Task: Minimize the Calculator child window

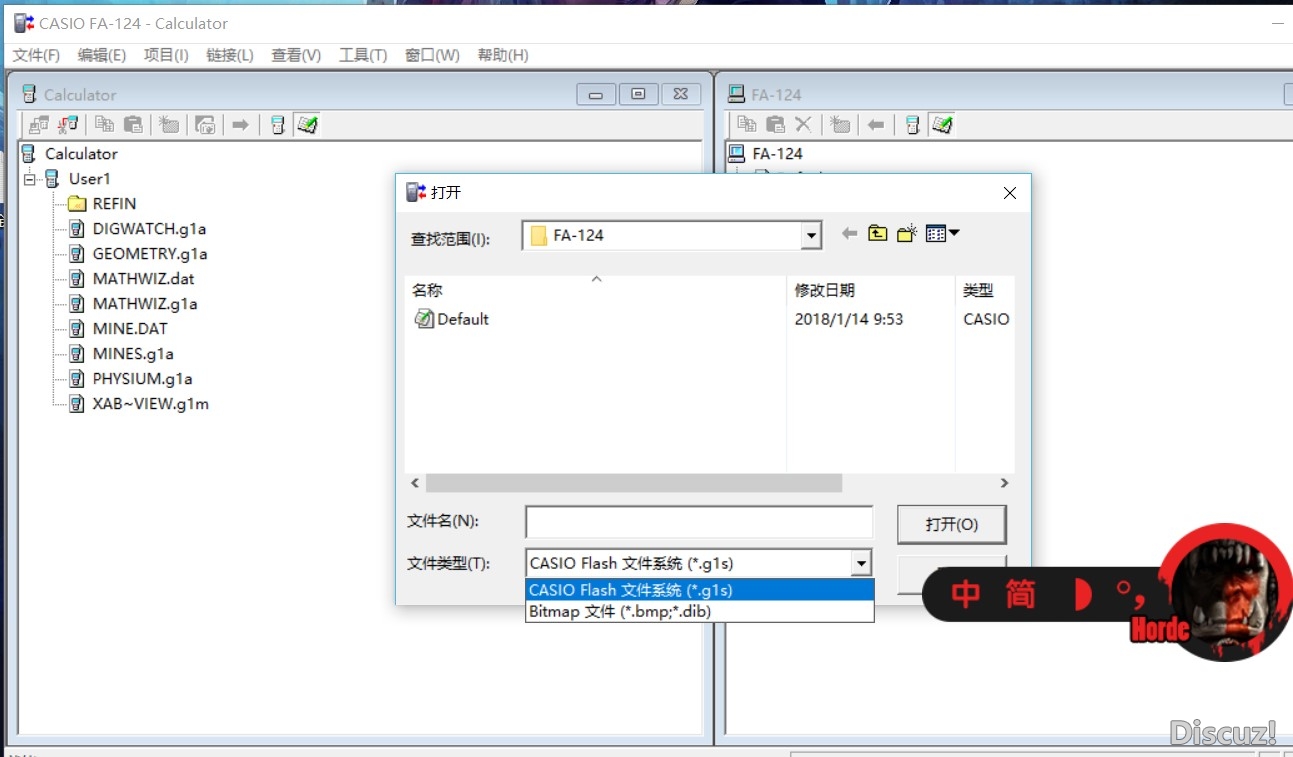Action: (596, 94)
